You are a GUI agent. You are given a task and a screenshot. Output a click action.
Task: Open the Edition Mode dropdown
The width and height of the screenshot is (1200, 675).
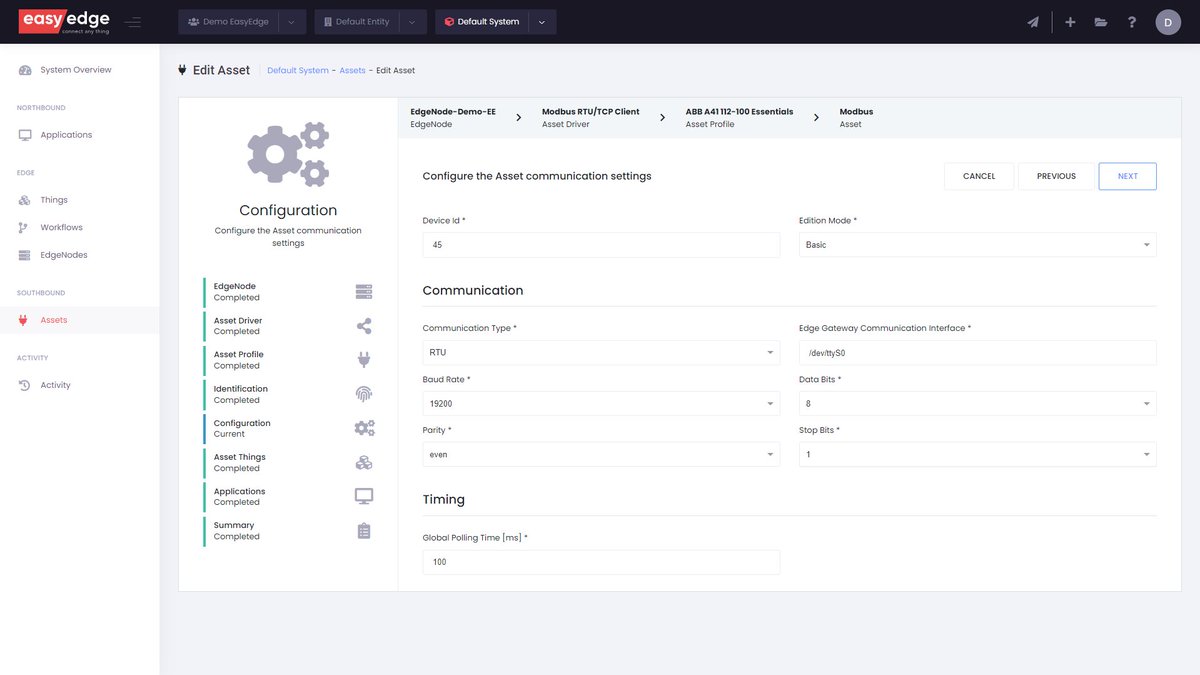[x=976, y=243]
